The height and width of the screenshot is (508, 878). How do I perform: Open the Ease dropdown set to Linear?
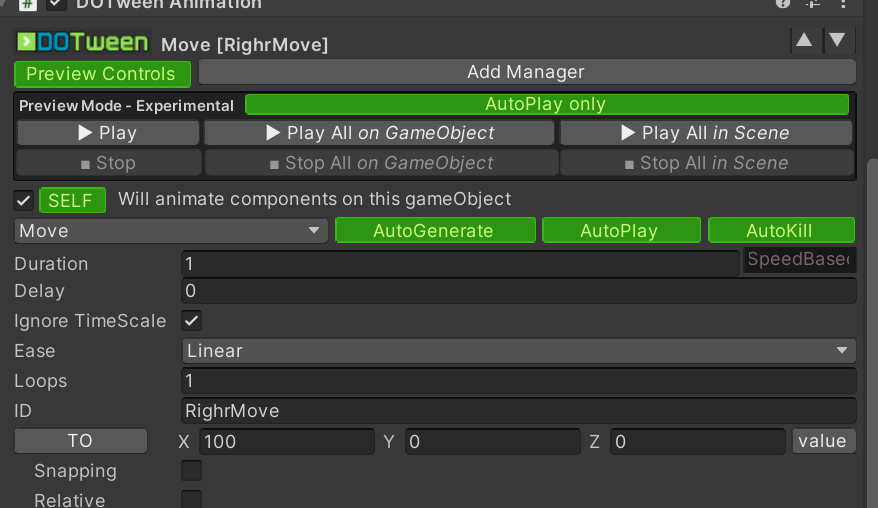[519, 351]
